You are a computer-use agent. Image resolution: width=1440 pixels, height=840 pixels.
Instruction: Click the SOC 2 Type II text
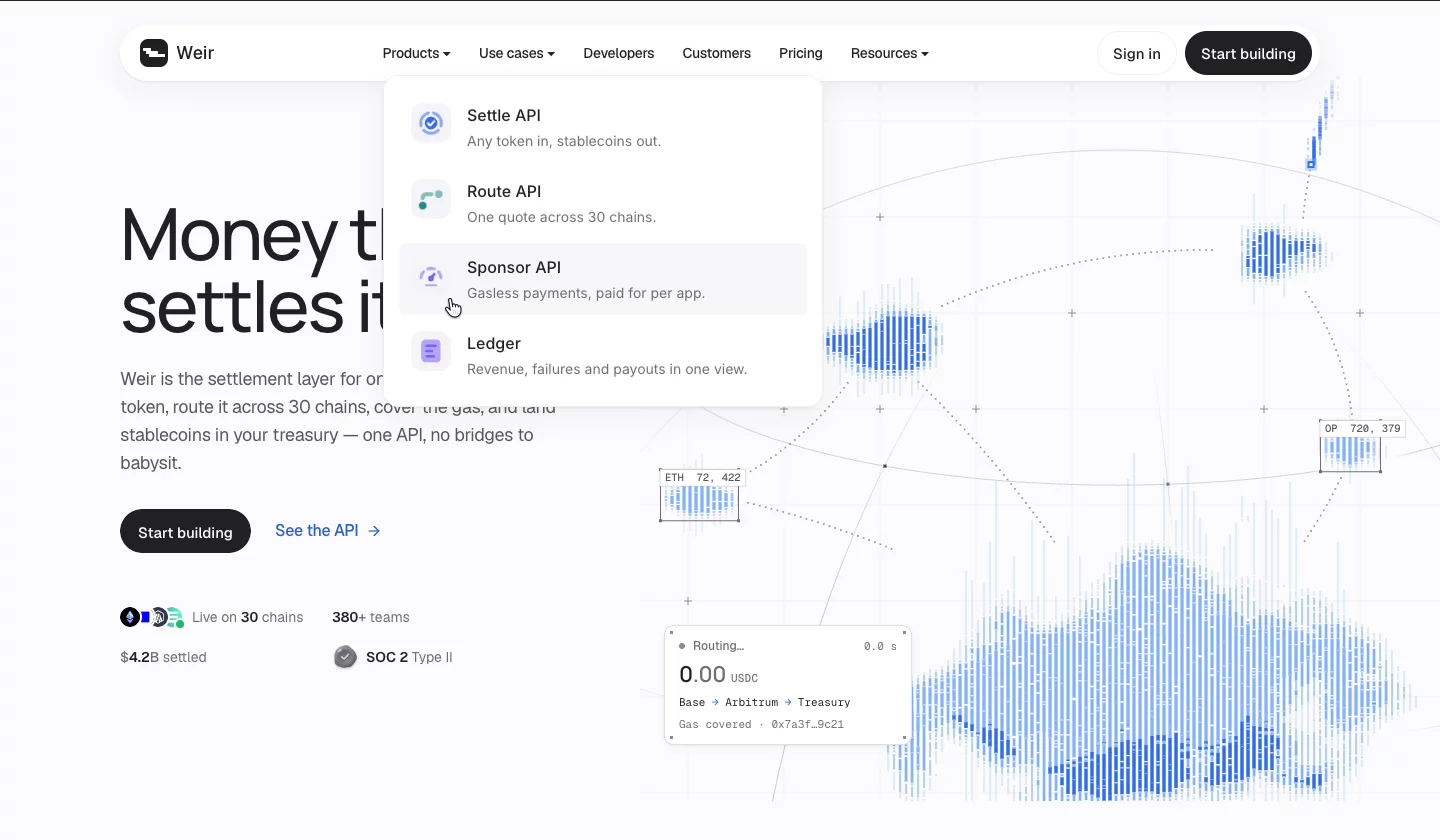pyautogui.click(x=409, y=657)
